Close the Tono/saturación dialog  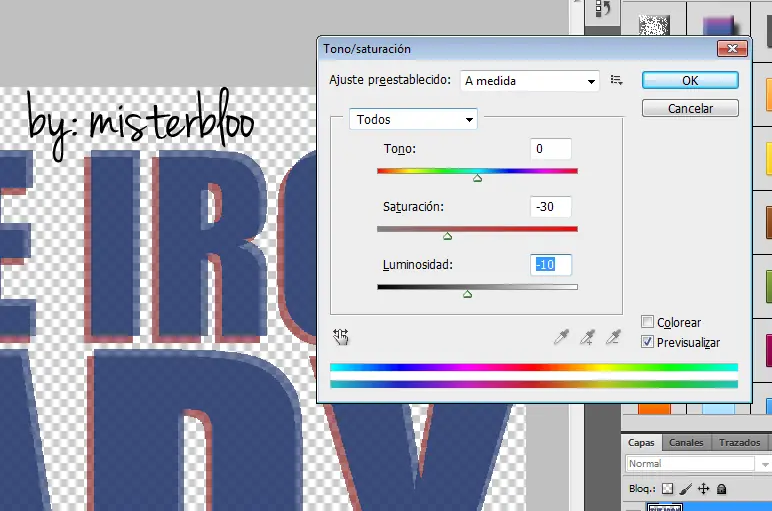[x=732, y=48]
